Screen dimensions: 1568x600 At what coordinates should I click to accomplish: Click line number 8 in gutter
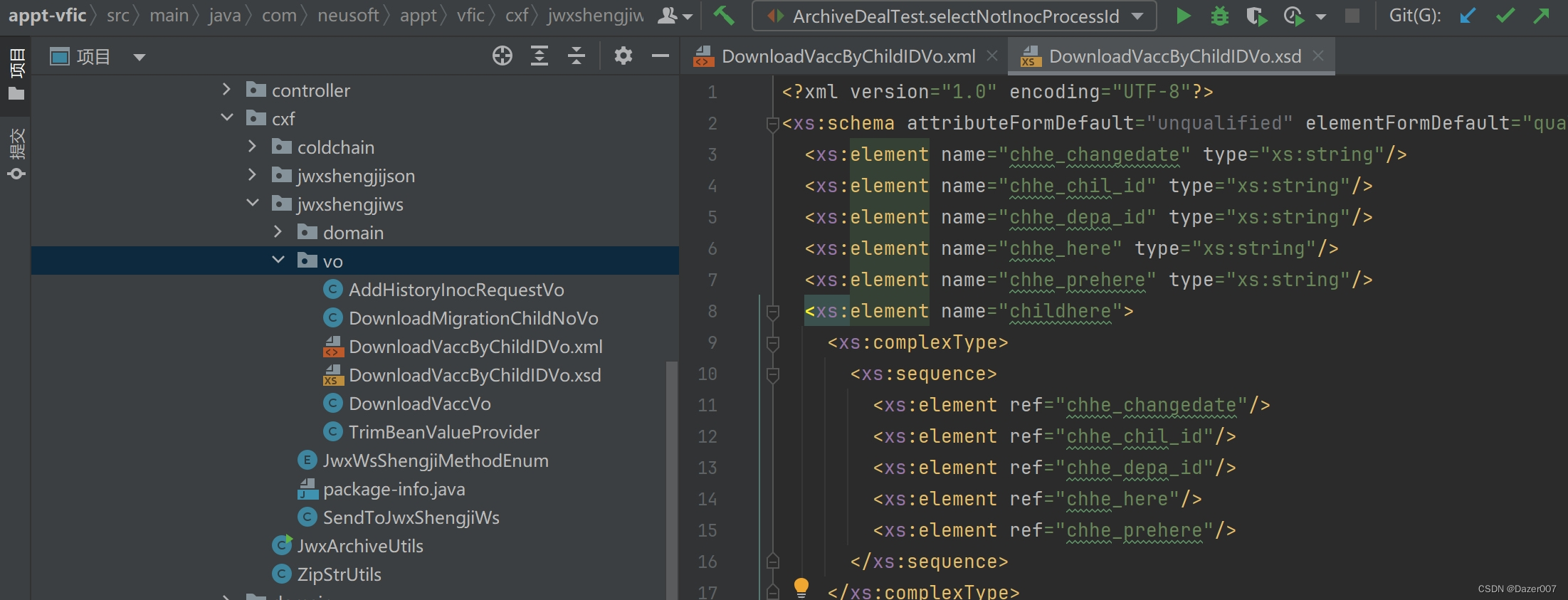712,312
